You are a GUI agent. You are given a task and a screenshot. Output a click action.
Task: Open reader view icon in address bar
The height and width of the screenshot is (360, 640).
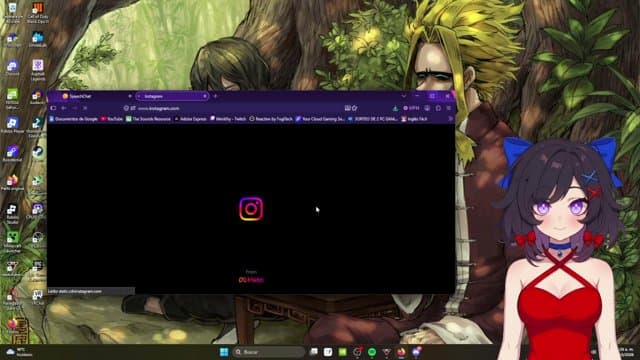[x=347, y=108]
